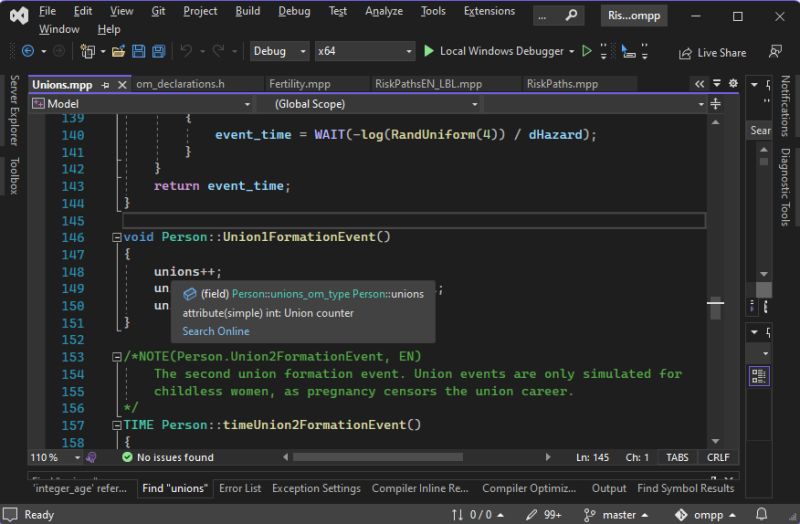Collapse the timeUnion2FormationEvent function block
Image resolution: width=800 pixels, height=524 pixels.
(116, 425)
